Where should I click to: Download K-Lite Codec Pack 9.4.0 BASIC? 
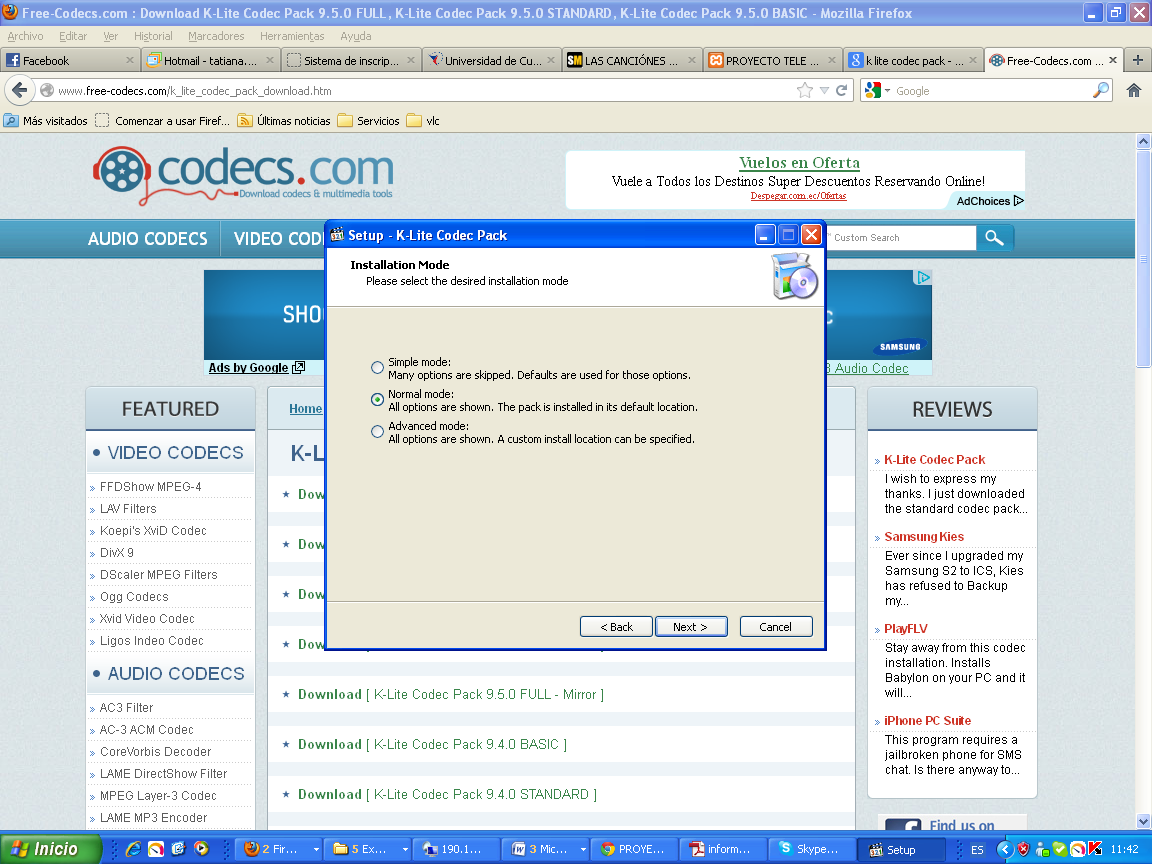(432, 744)
